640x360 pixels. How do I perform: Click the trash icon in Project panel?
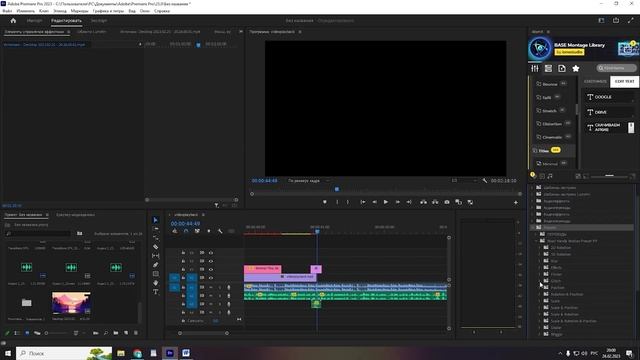136,333
